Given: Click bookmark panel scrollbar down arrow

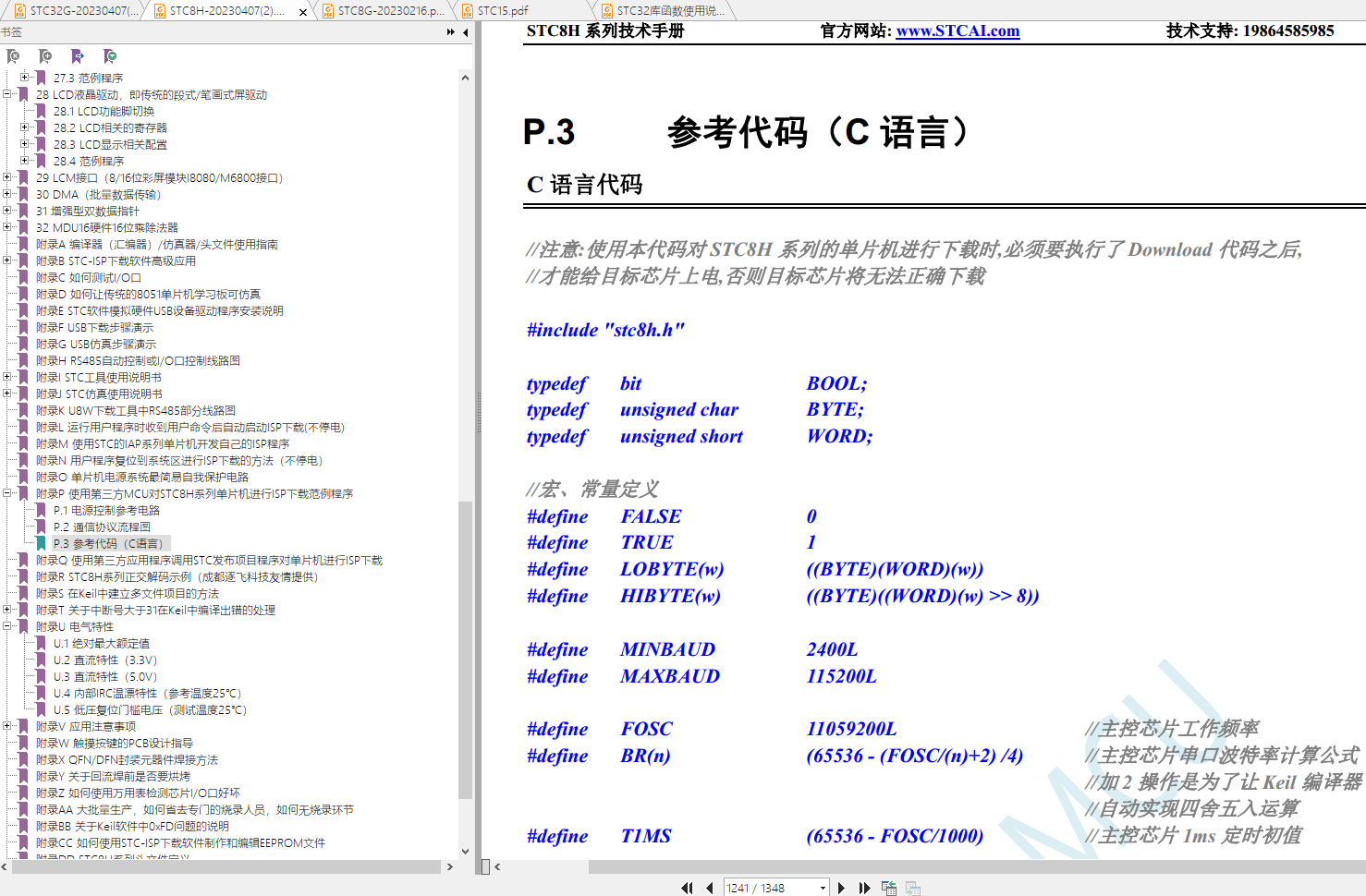Looking at the screenshot, I should tap(465, 852).
